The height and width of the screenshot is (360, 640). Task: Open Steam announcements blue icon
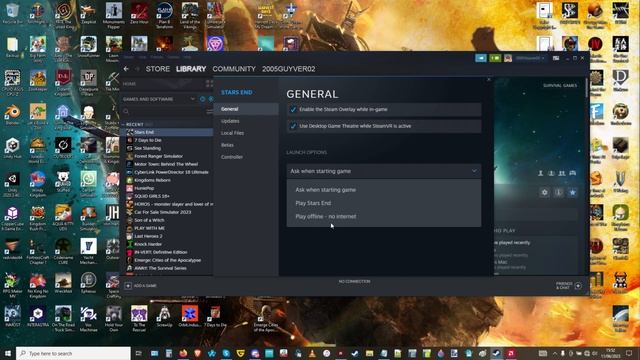tap(481, 58)
